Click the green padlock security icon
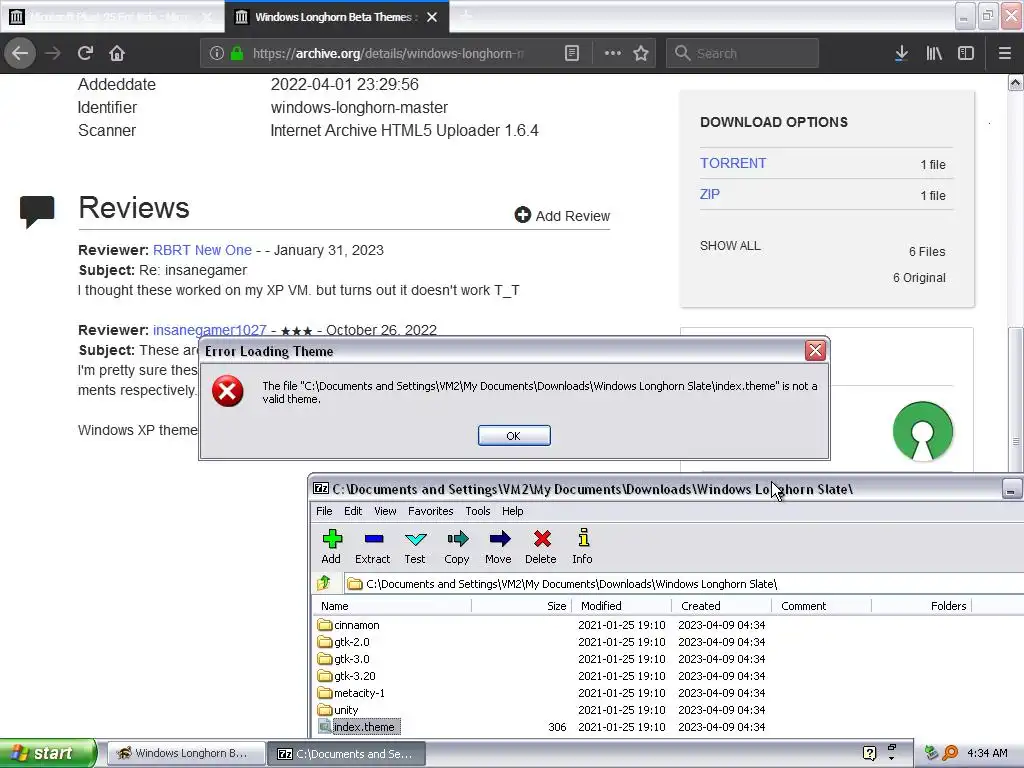Viewport: 1024px width, 768px height. (236, 53)
